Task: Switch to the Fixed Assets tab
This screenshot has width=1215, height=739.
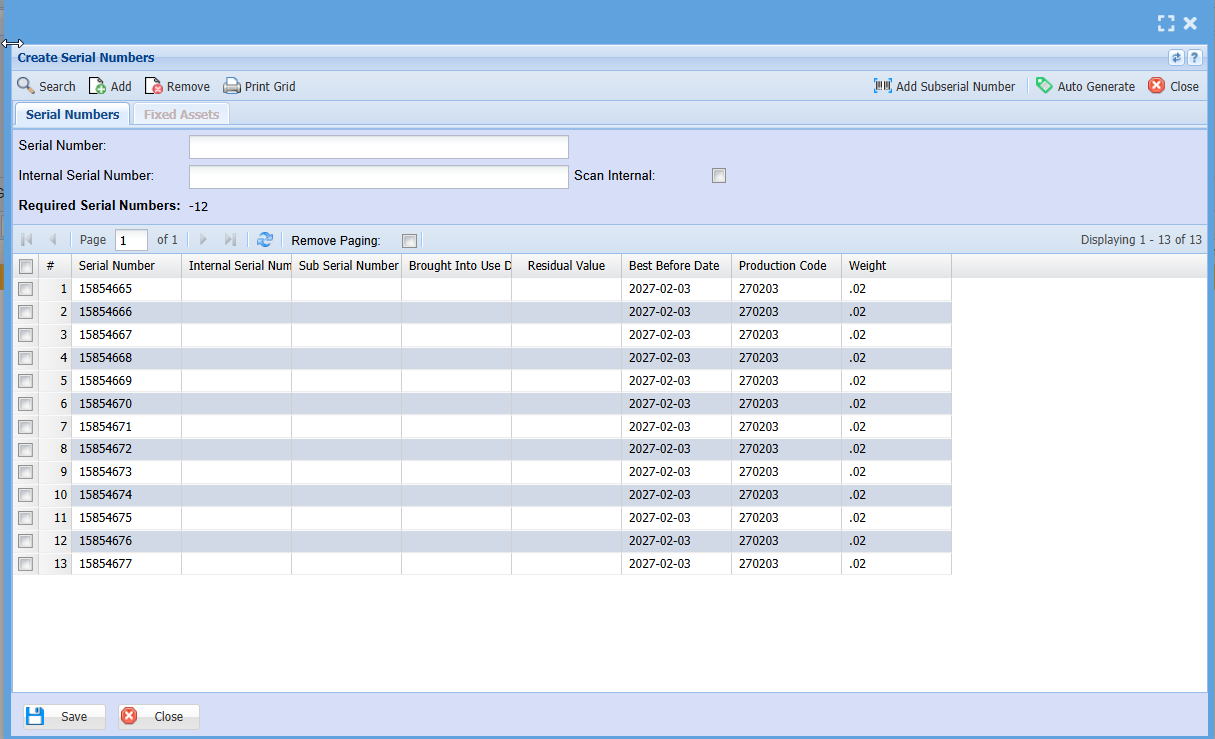Action: 181,114
